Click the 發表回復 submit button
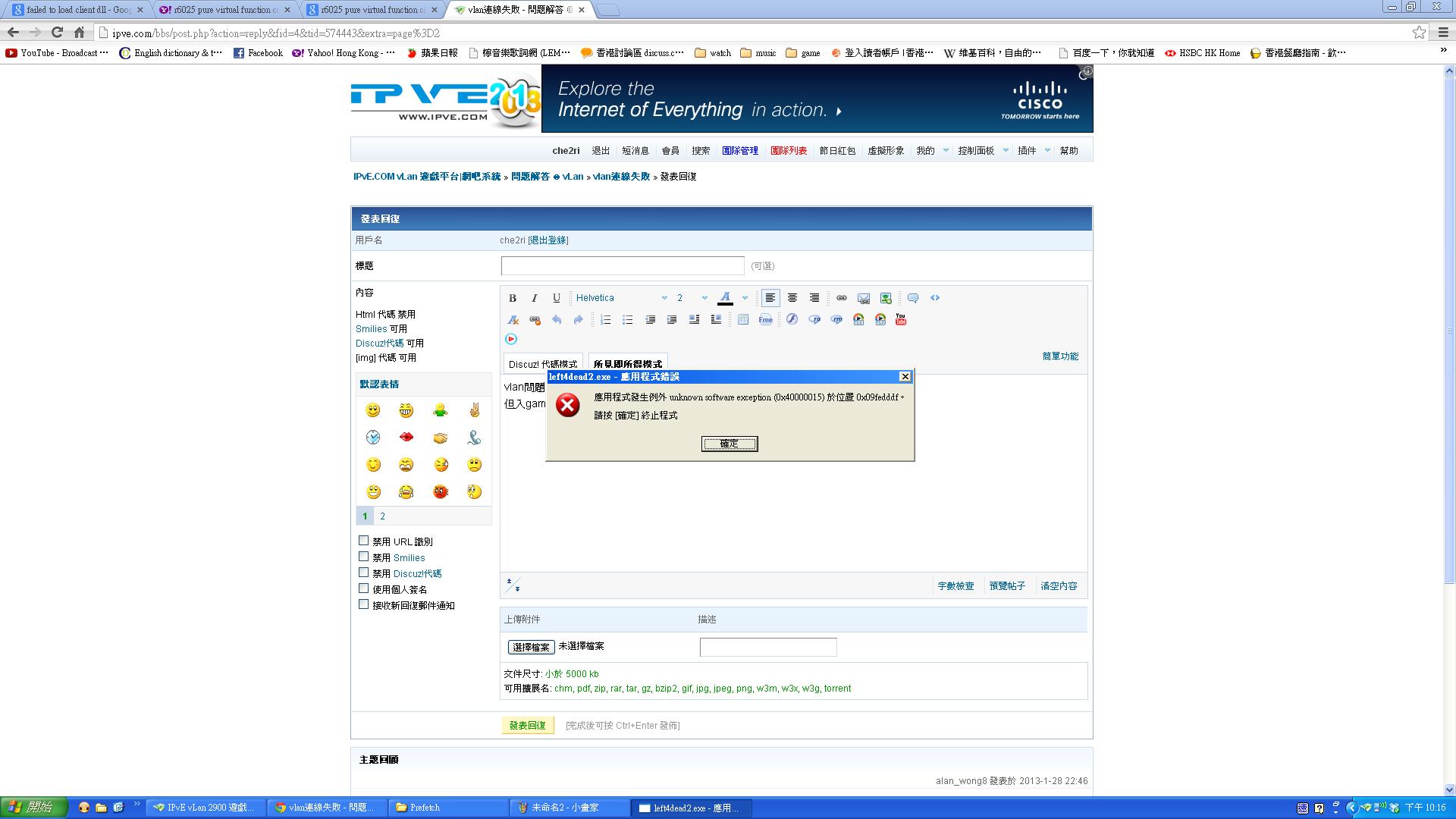 [x=528, y=725]
